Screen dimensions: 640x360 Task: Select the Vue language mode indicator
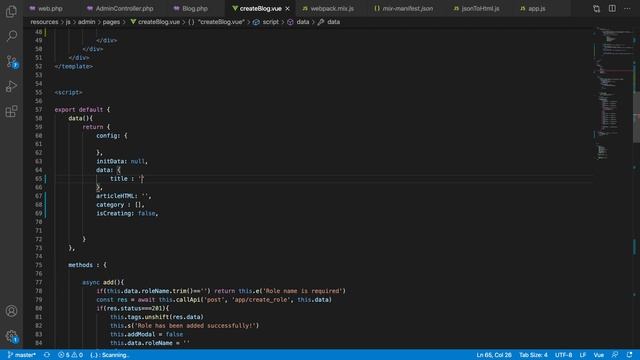pyautogui.click(x=599, y=355)
